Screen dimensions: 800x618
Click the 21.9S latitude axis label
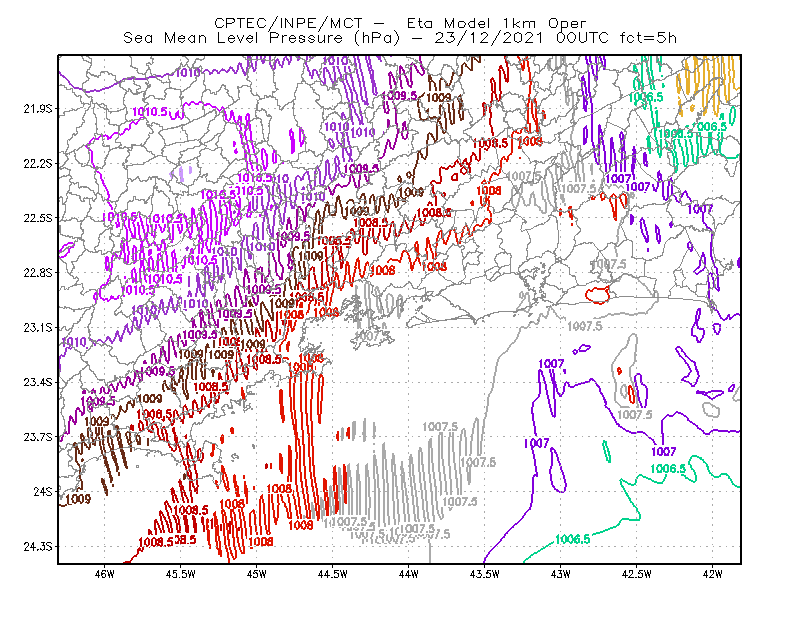click(38, 109)
